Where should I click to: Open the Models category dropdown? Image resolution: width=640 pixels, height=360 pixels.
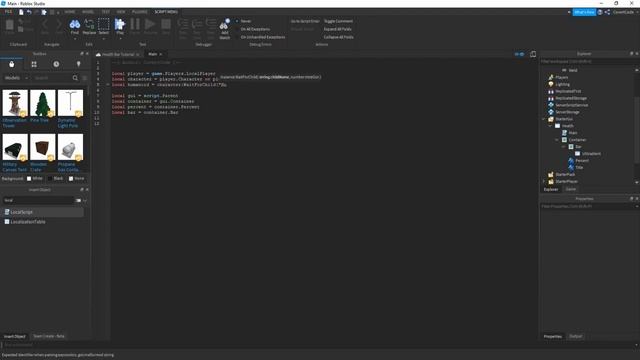tap(16, 78)
